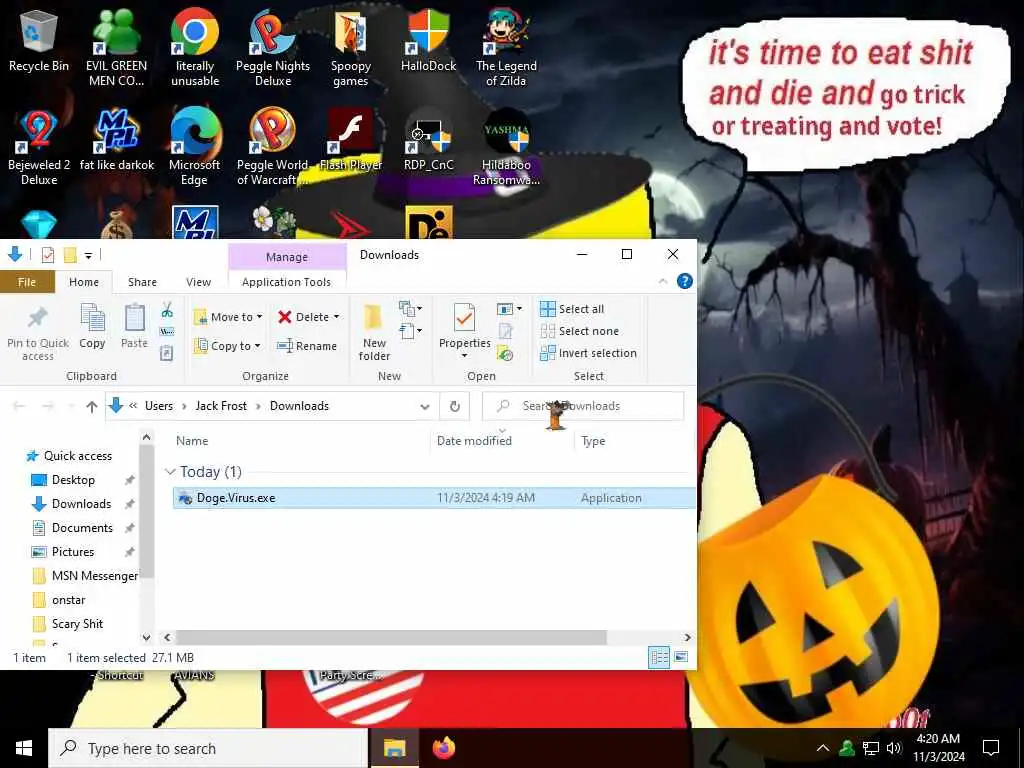Sort by the Name column header

coord(191,441)
